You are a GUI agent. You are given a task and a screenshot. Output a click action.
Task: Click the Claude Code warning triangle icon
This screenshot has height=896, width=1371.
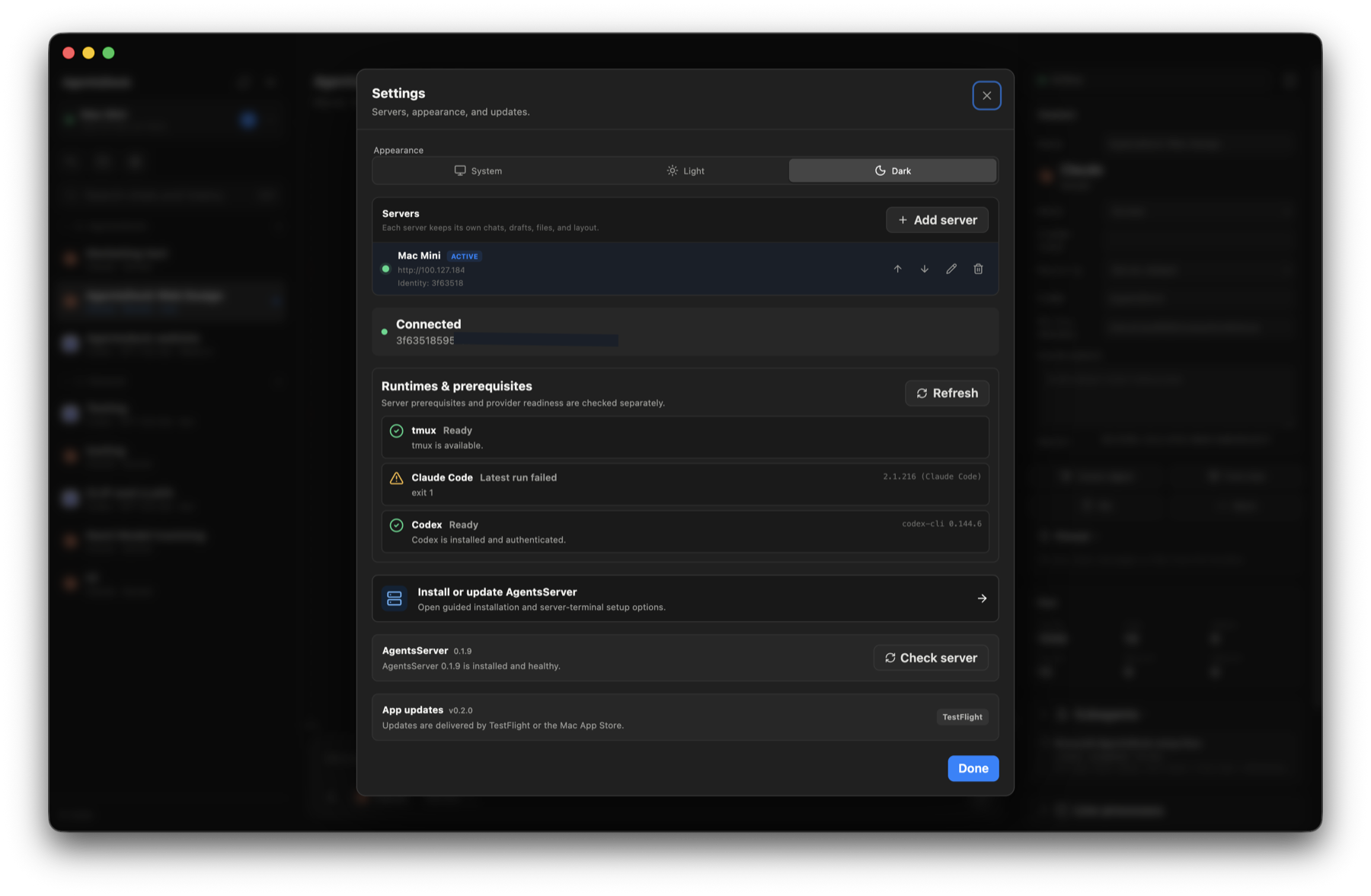tap(396, 478)
